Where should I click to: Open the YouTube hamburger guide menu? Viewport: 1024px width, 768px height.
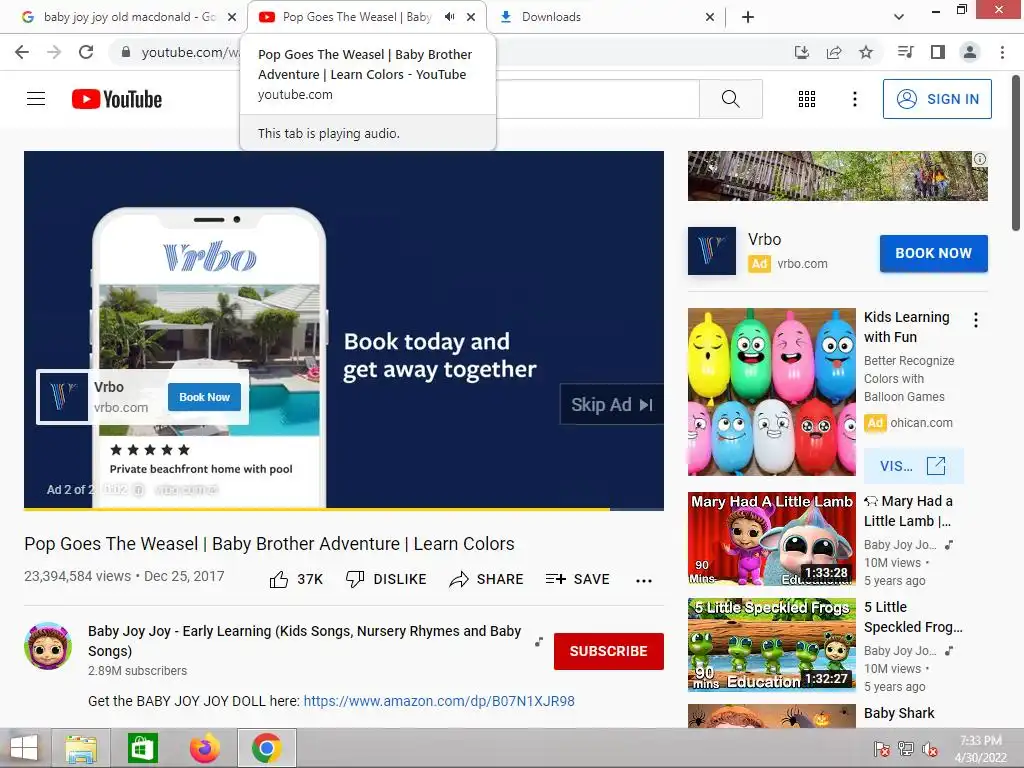36,99
